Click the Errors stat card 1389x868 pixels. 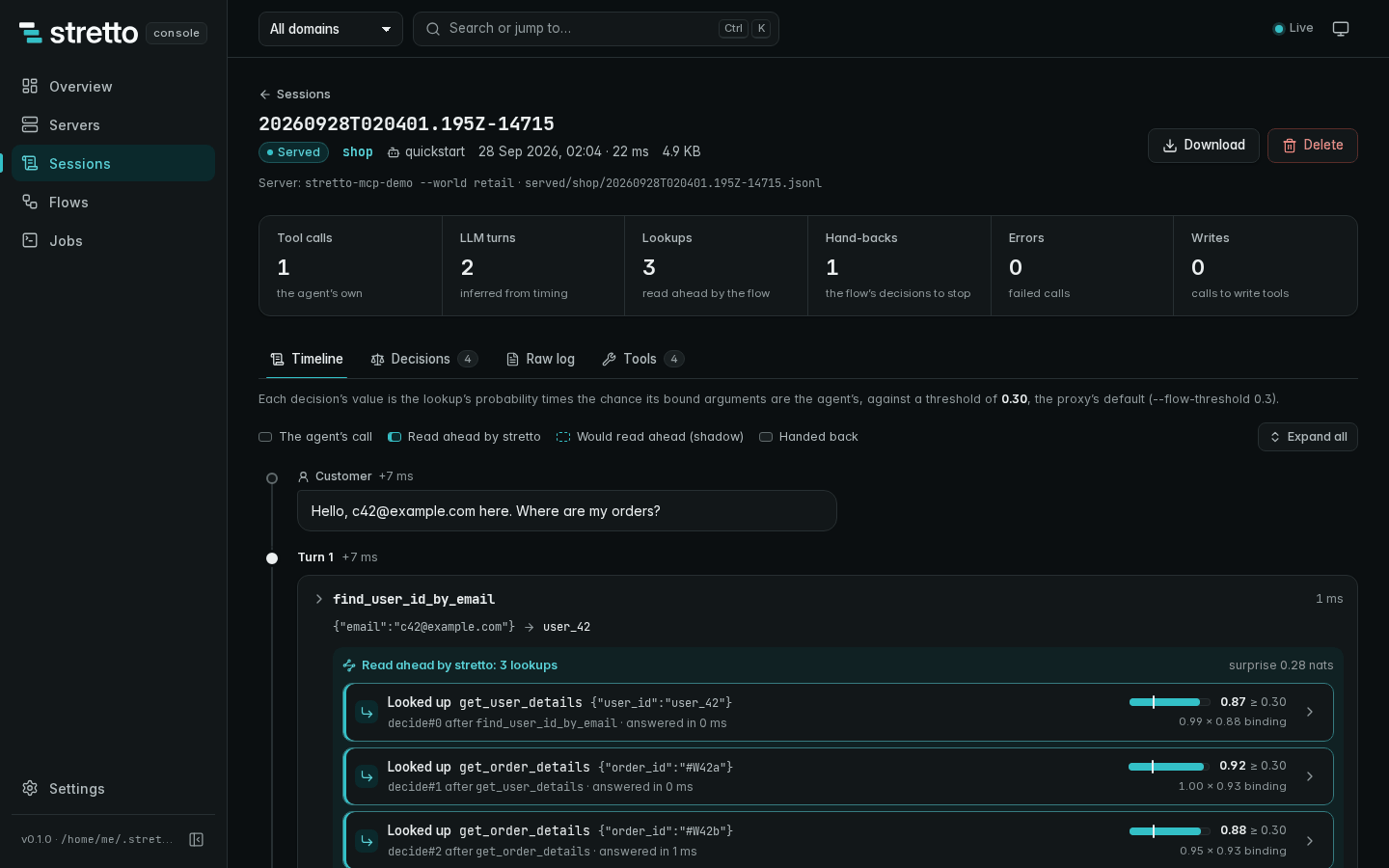(x=1081, y=265)
